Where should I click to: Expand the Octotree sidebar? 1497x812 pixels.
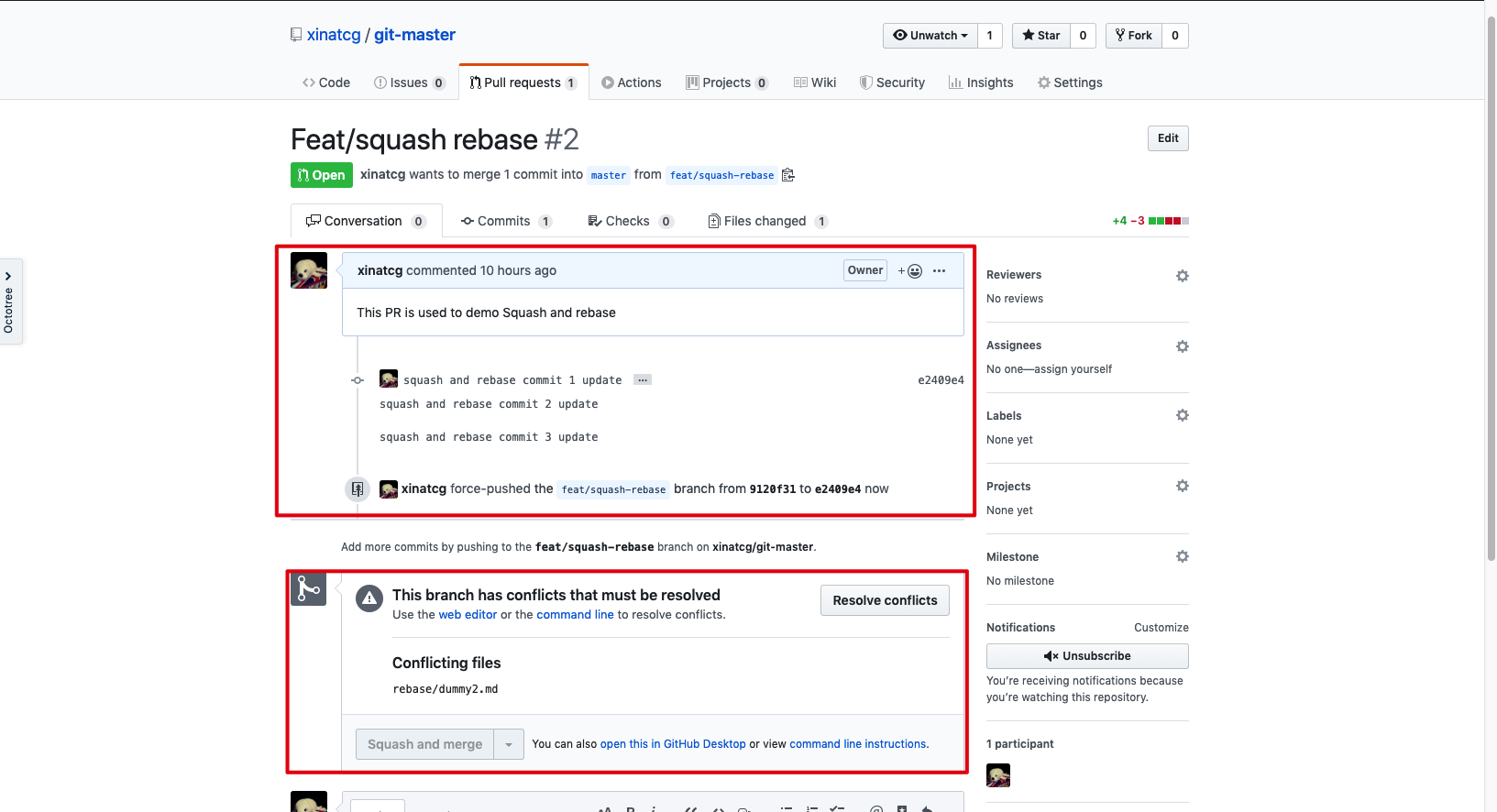point(9,302)
